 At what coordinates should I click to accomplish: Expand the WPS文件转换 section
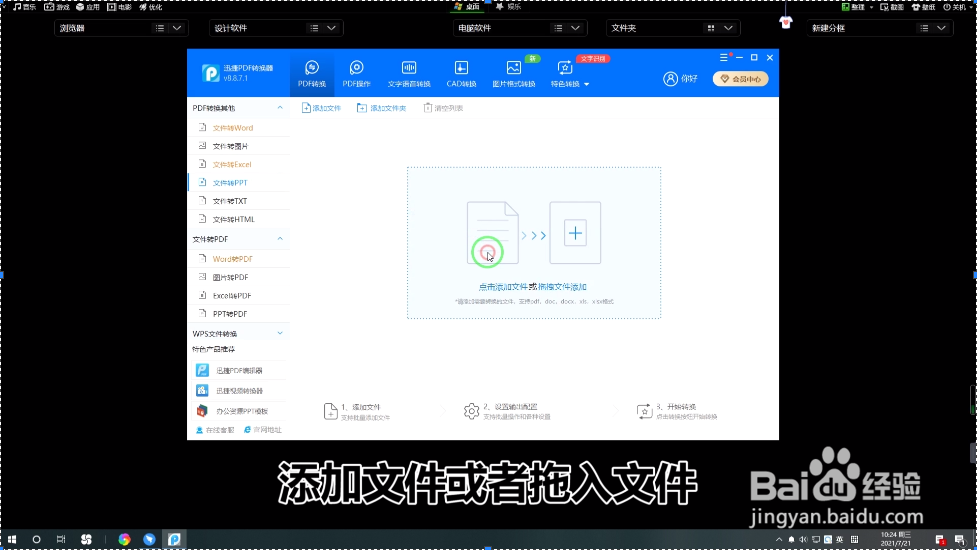(x=280, y=333)
